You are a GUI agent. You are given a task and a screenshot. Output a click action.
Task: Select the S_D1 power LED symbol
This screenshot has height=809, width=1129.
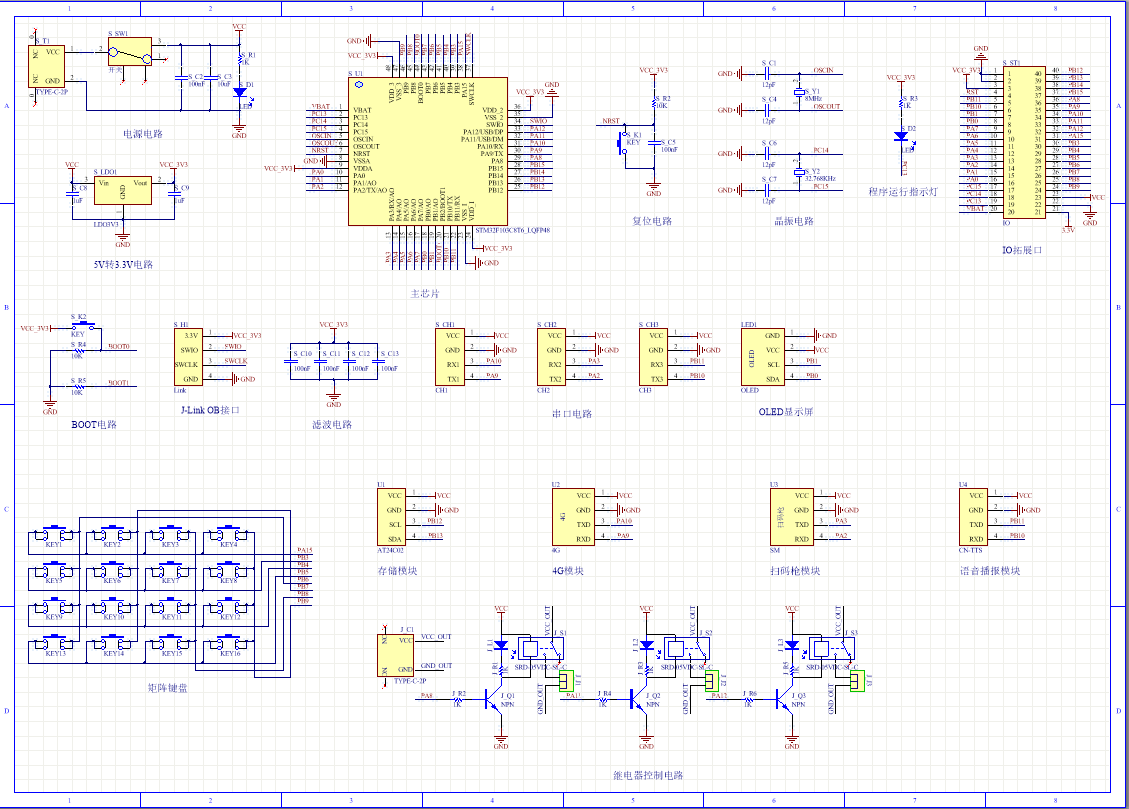tap(240, 93)
